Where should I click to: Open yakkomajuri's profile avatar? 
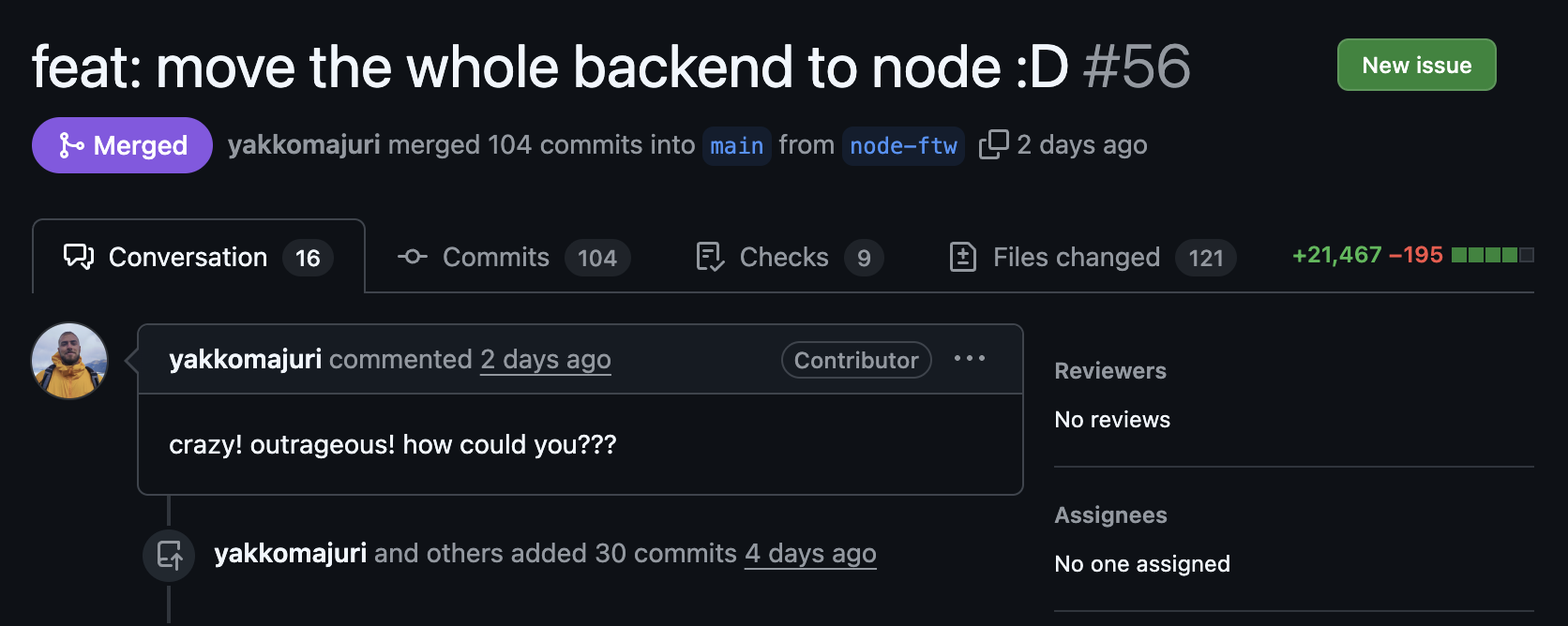tap(69, 361)
